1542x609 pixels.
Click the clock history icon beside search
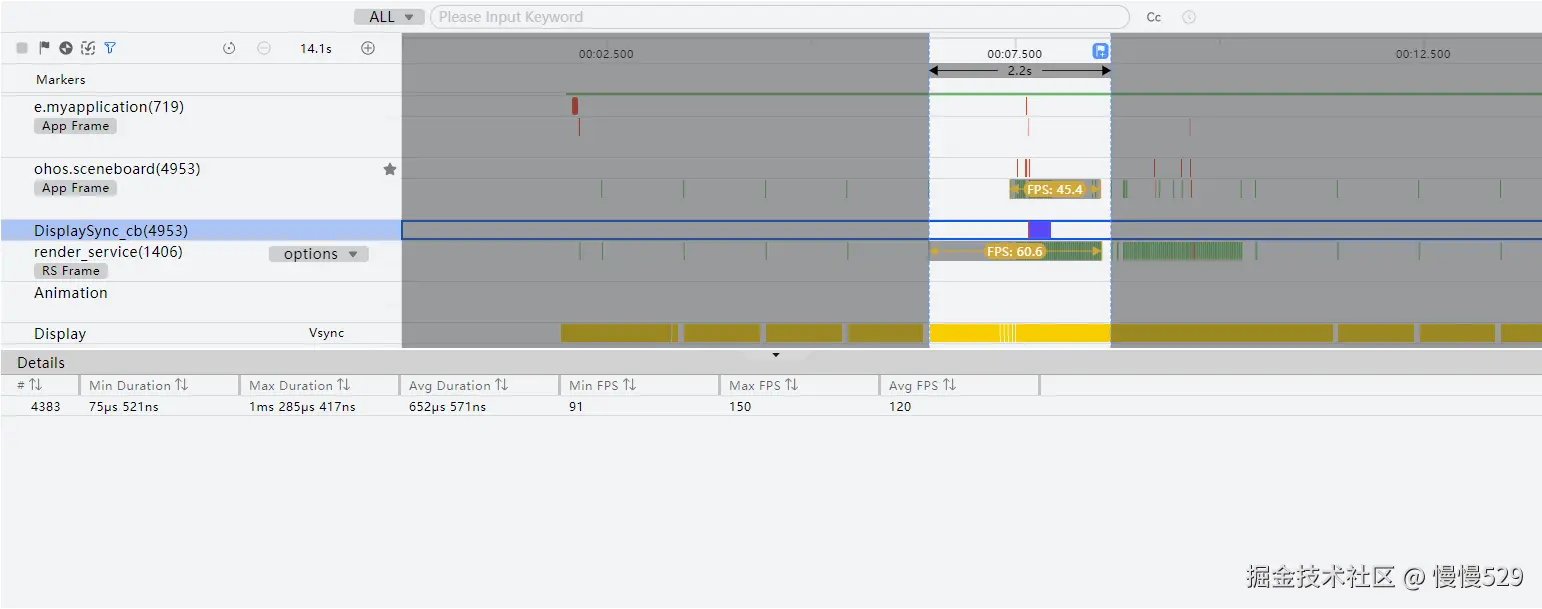tap(1189, 17)
